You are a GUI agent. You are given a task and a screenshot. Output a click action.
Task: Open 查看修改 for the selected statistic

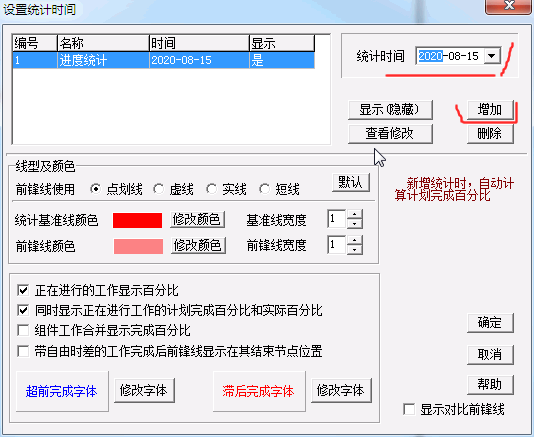(x=390, y=134)
